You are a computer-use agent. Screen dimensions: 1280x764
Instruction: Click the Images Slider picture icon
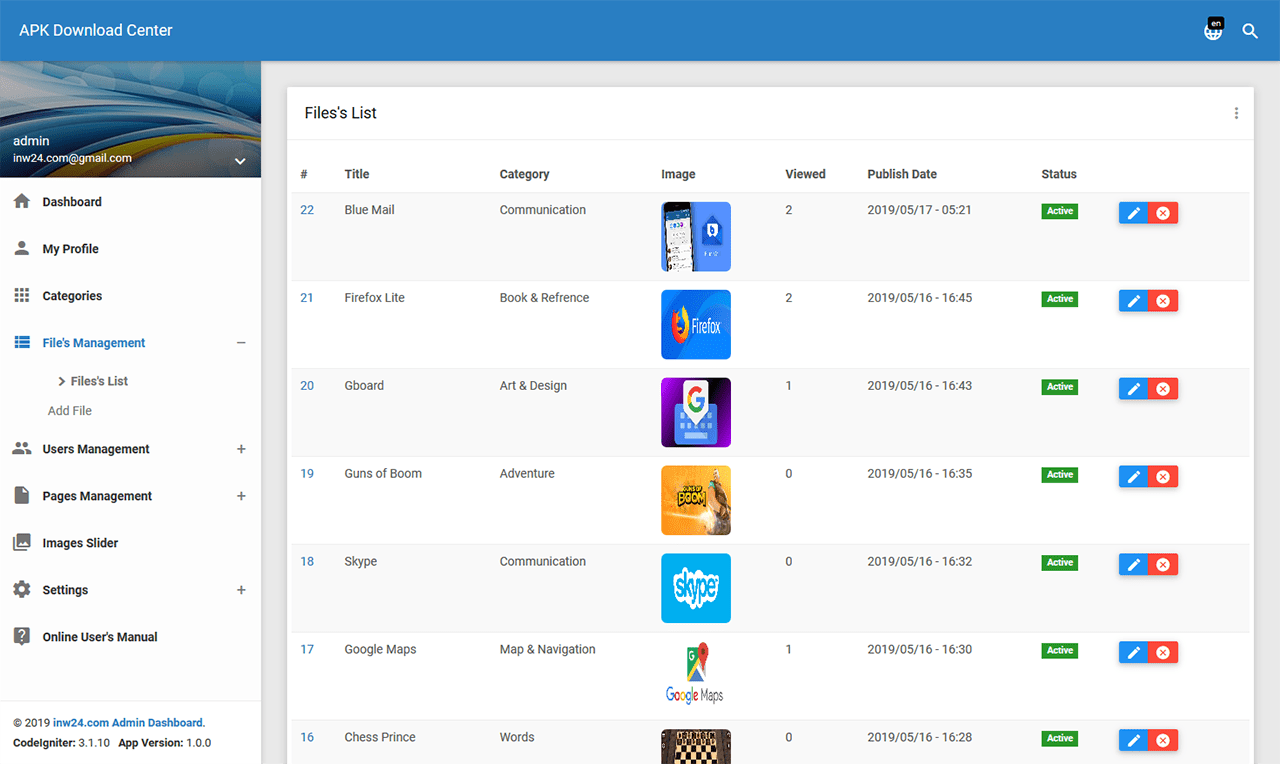(21, 543)
